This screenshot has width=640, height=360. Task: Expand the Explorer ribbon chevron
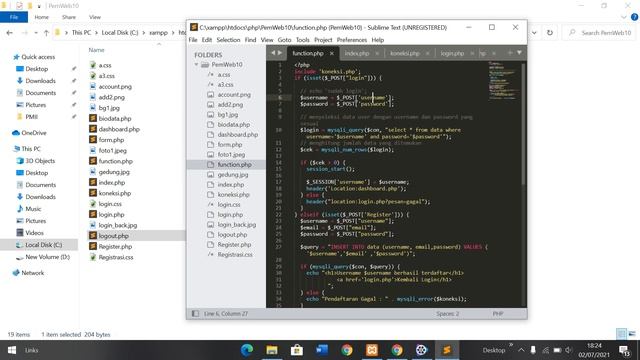pyautogui.click(x=623, y=17)
